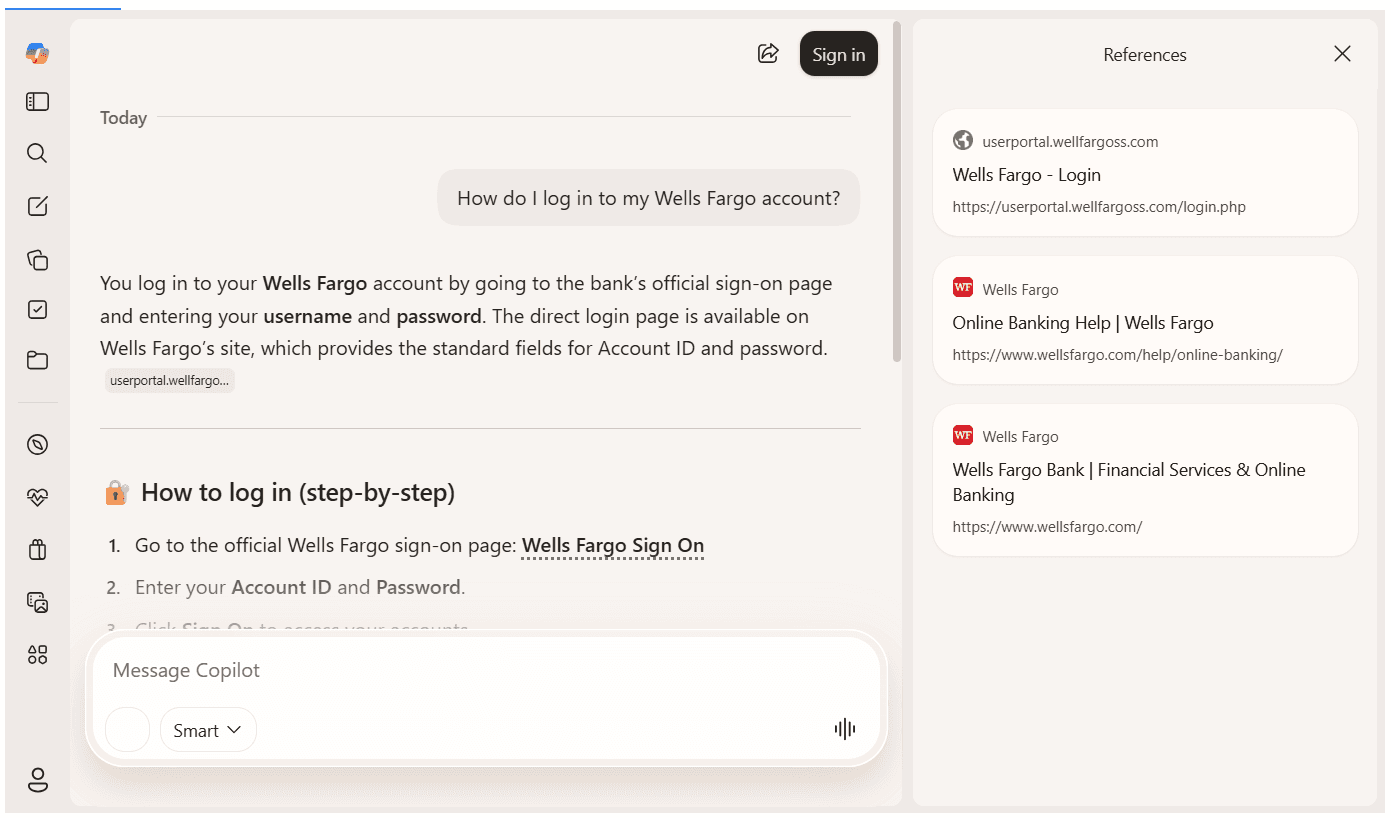Viewport: 1391px width, 818px height.
Task: Open the checkmark tasks icon in the sidebar
Action: 37,310
